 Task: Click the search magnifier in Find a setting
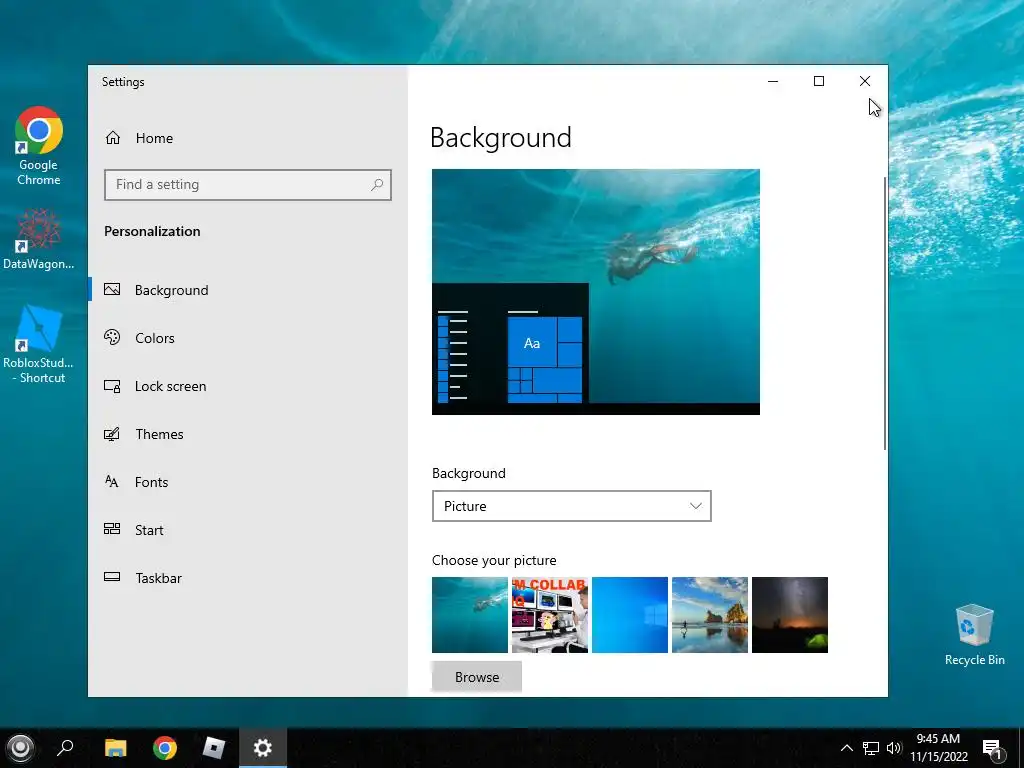(377, 185)
